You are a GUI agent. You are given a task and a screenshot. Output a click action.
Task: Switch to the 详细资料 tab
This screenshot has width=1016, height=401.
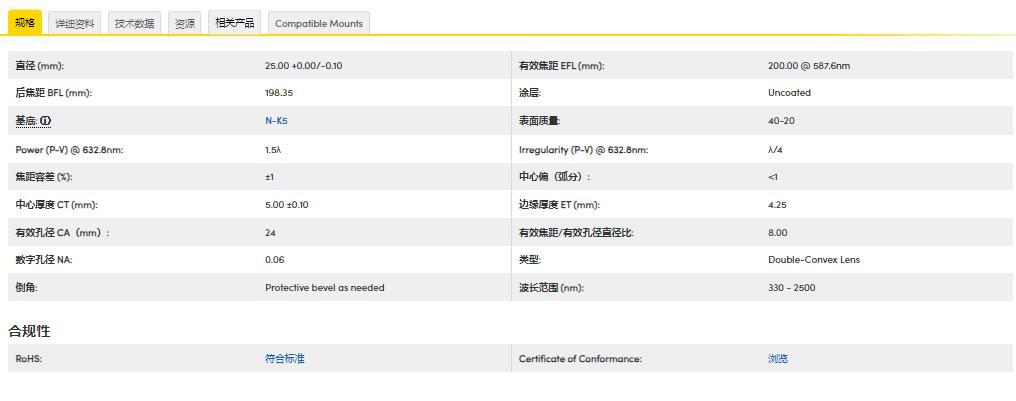coord(75,23)
